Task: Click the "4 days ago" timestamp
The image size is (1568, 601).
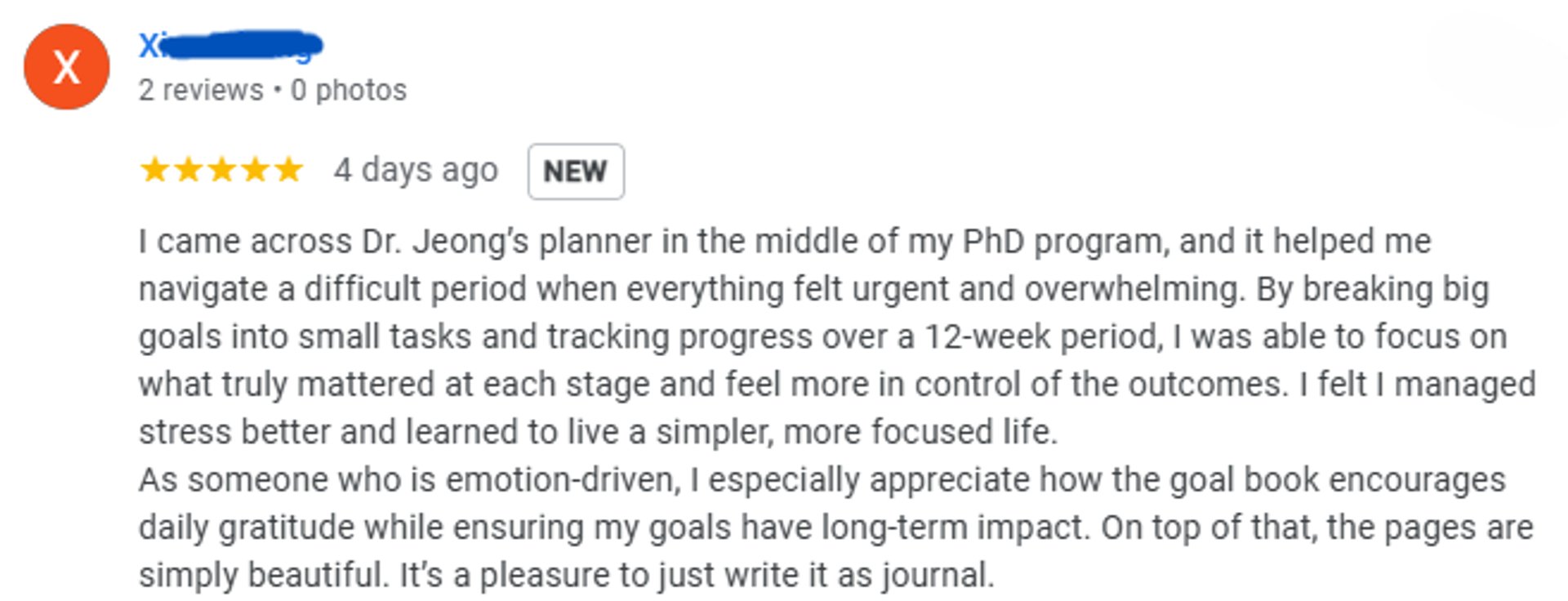Action: pos(415,171)
